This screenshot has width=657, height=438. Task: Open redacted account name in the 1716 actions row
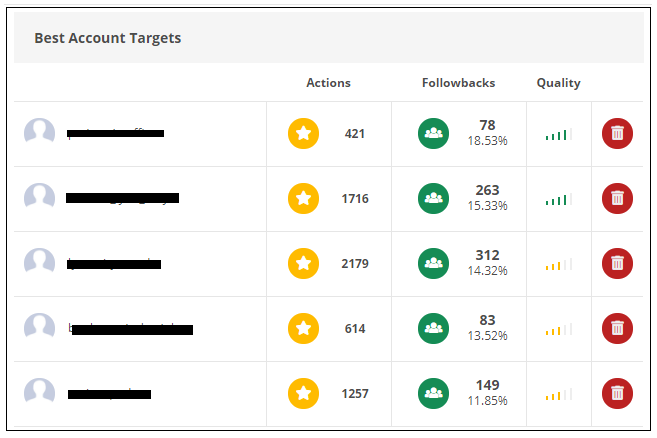(x=122, y=198)
